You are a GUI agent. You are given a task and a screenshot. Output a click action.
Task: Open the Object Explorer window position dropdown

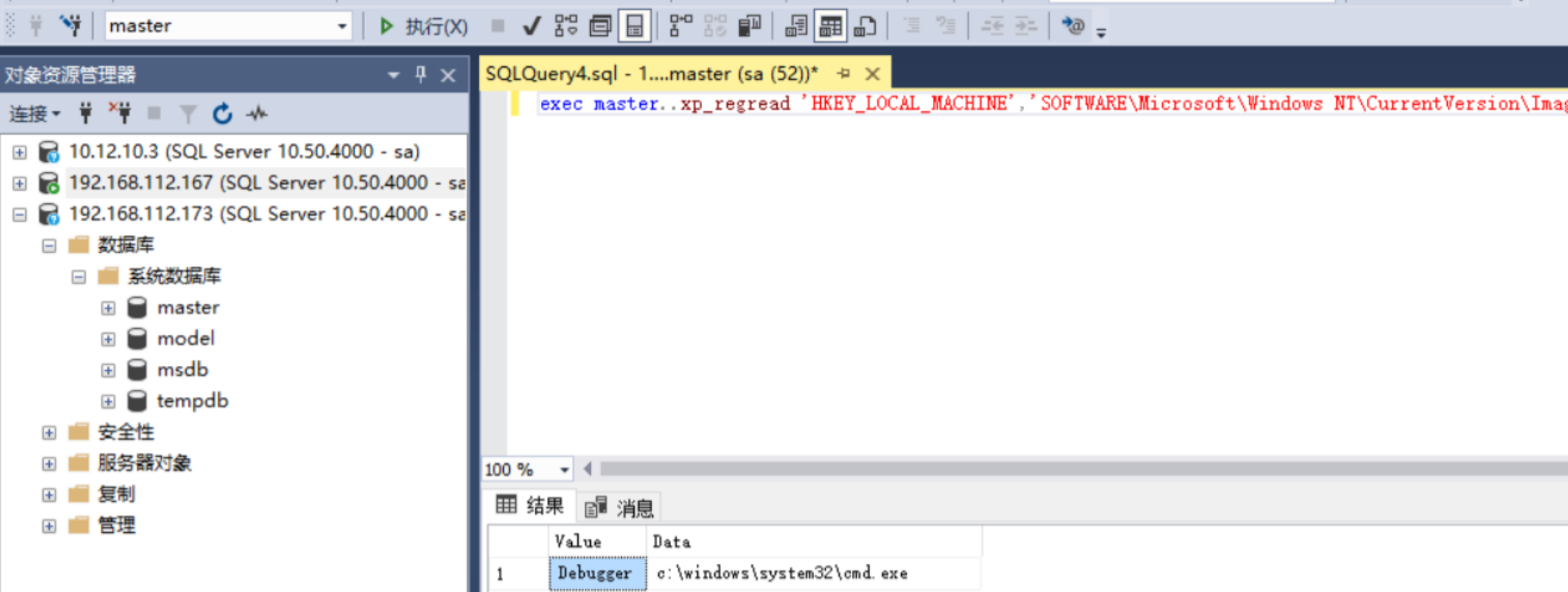(393, 75)
